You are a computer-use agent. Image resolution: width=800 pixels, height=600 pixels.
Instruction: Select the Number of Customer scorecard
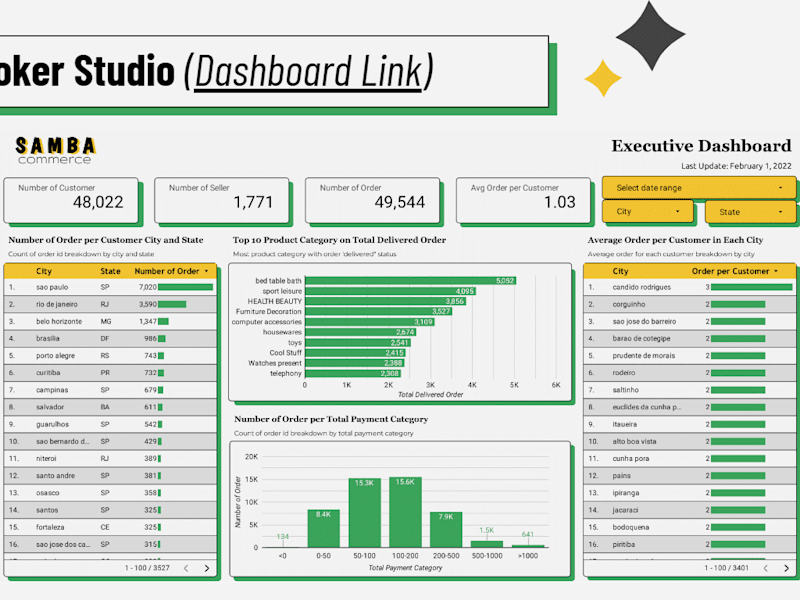(71, 200)
